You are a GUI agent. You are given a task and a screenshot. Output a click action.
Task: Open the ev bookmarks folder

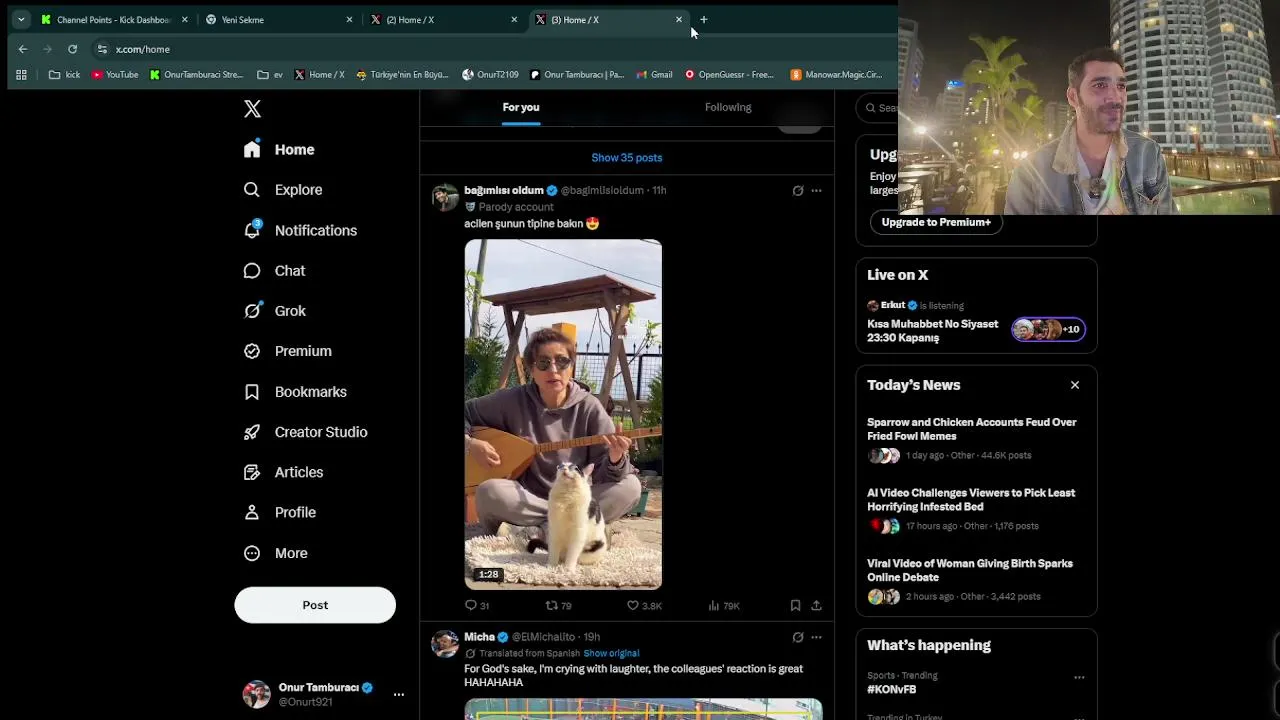(x=270, y=75)
